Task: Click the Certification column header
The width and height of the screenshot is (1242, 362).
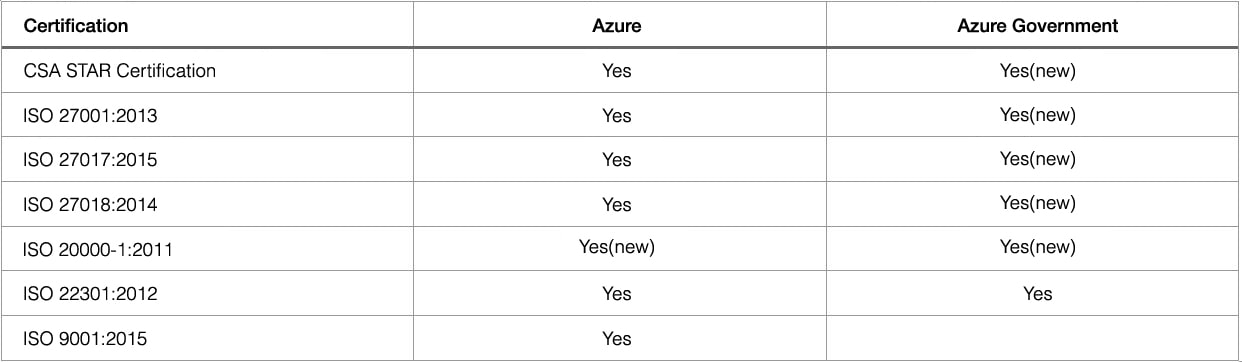Action: click(75, 27)
